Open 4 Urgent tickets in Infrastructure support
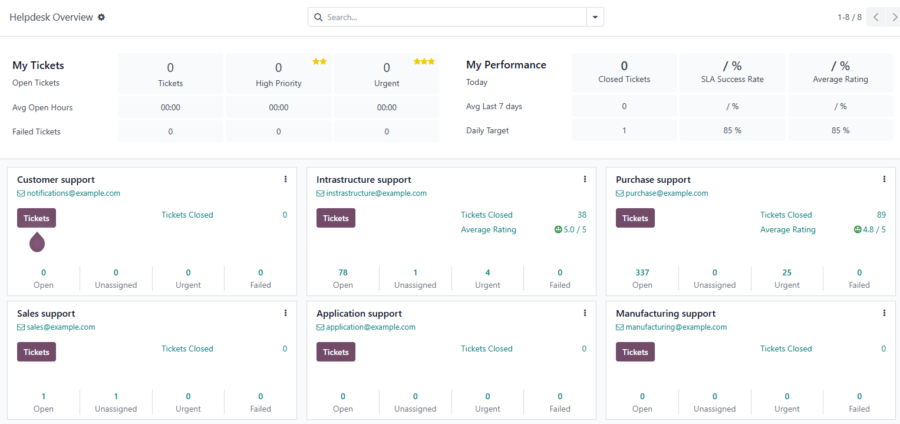 tap(487, 272)
